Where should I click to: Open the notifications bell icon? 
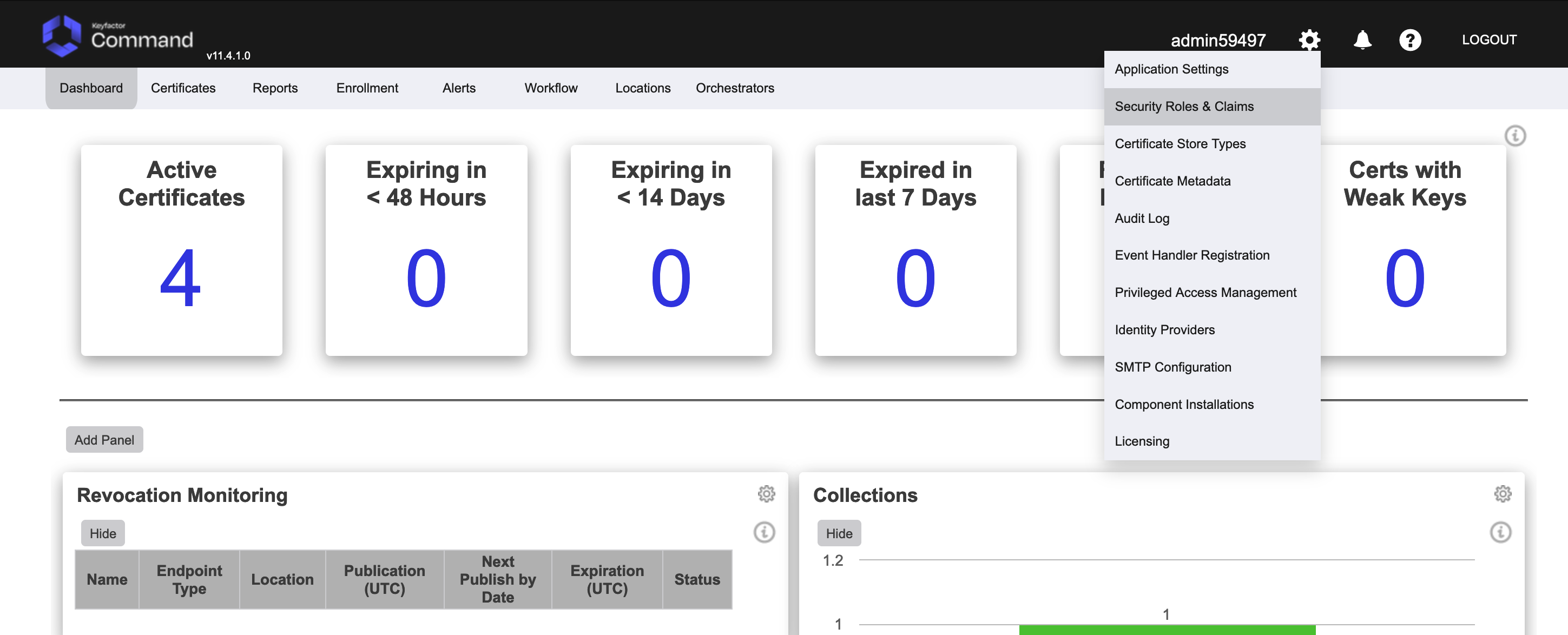click(1362, 40)
